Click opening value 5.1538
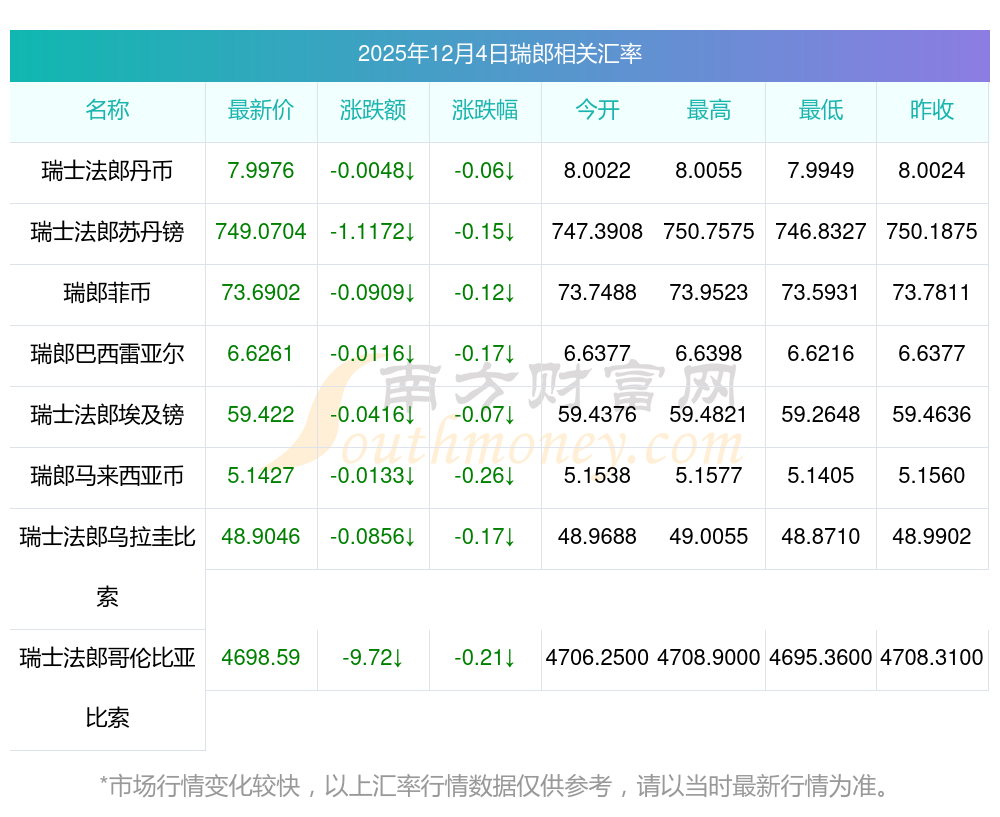1000x817 pixels. [x=597, y=476]
